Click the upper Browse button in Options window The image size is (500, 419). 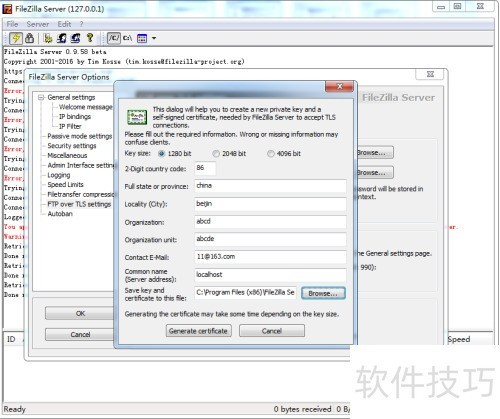[375, 153]
